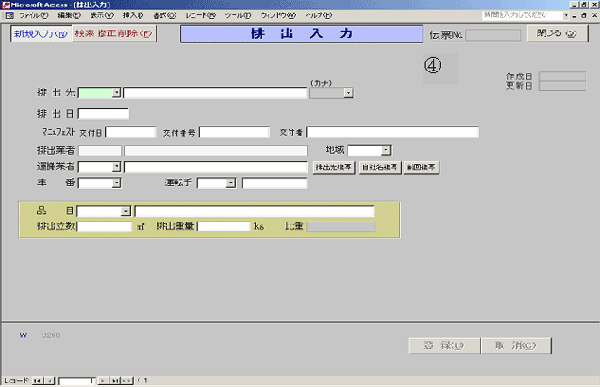Click the 前回複写 button
Screen dimensions: 600x387
point(421,167)
